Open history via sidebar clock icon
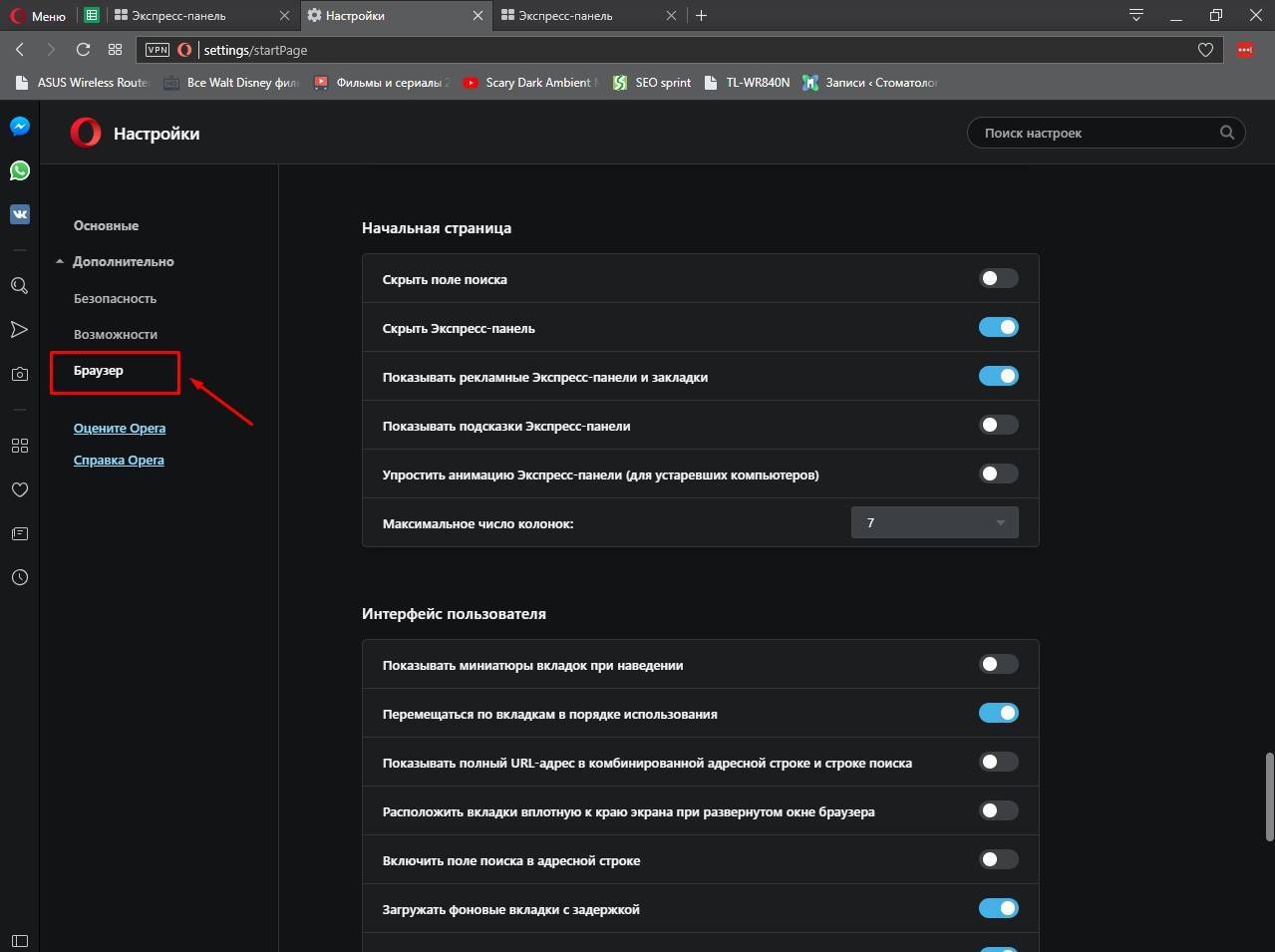1275x952 pixels. tap(20, 577)
